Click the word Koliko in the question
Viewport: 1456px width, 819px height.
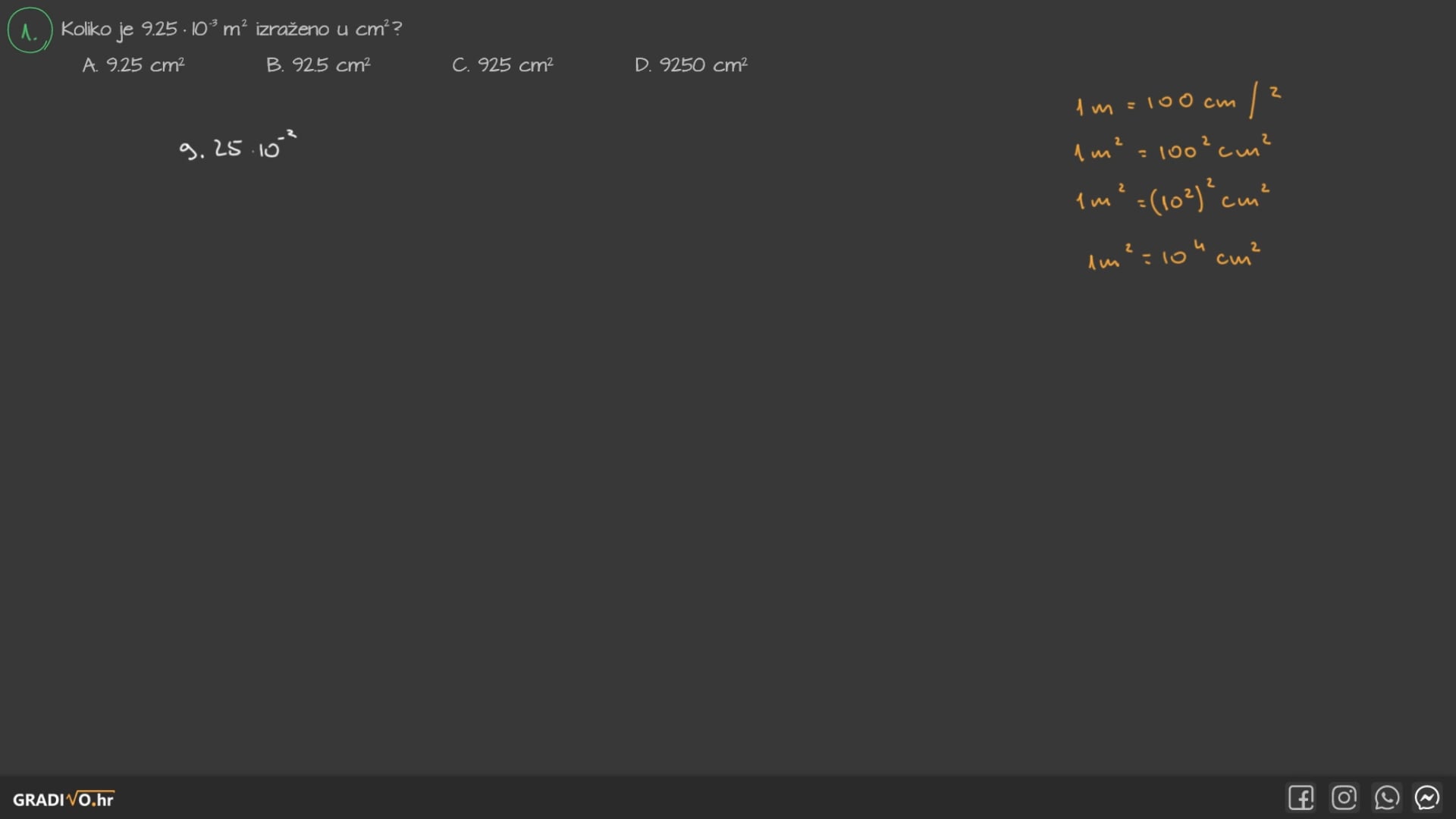[86, 29]
